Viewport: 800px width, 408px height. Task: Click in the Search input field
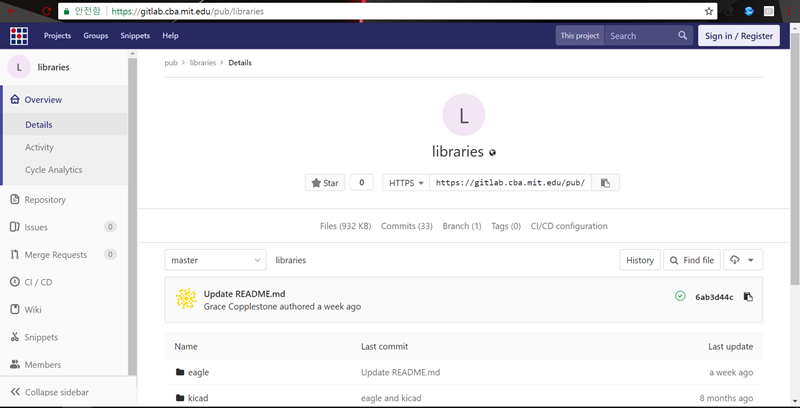click(641, 36)
